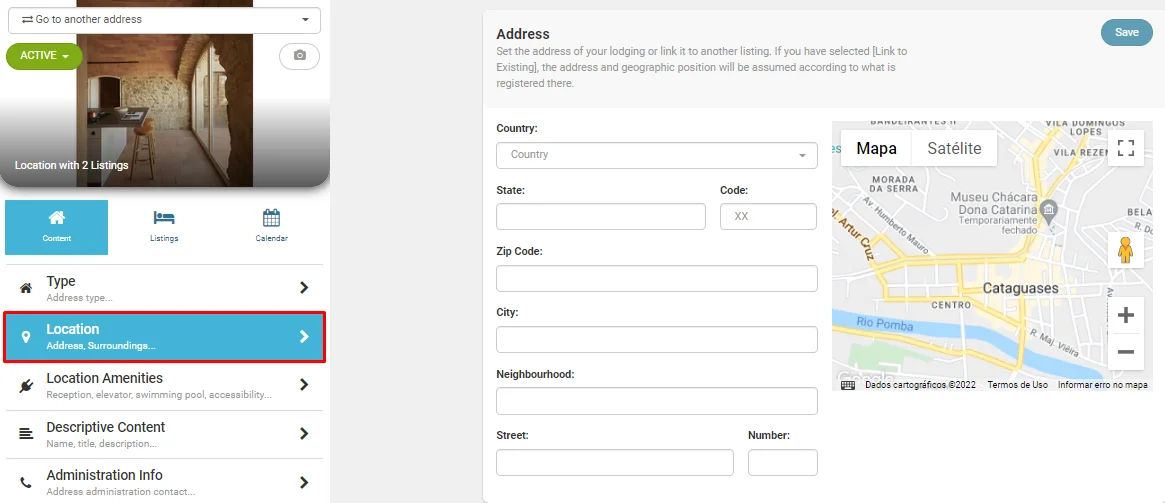Select the Mapa map view

(876, 149)
